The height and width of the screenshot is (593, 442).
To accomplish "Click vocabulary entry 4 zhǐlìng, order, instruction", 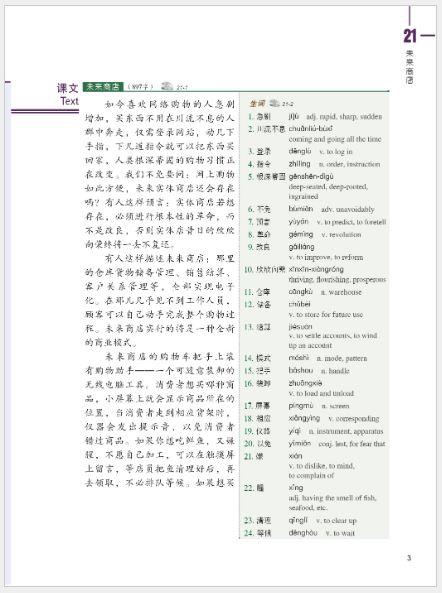I will (x=314, y=164).
